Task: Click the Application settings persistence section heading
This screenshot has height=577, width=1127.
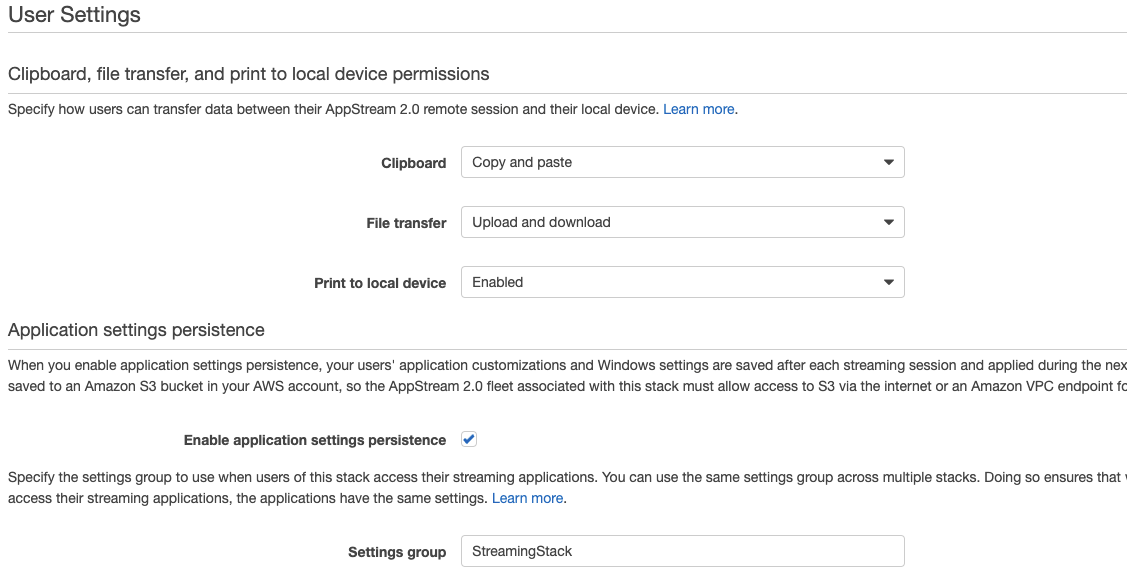Action: (x=136, y=330)
